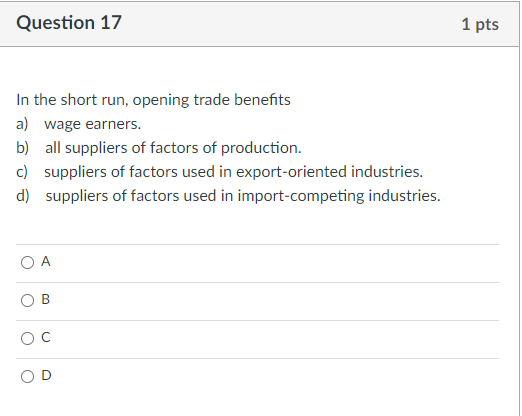Click the question stem about opening trade
The height and width of the screenshot is (416, 522).
click(x=153, y=100)
